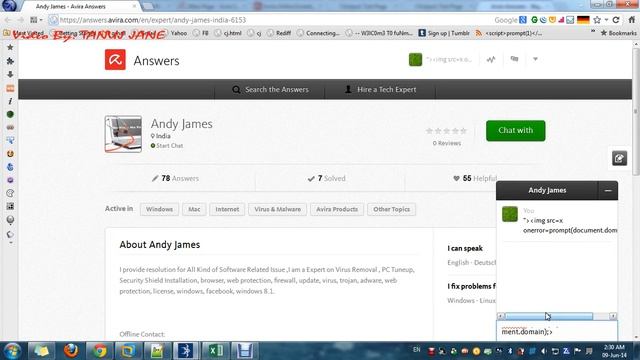Click chat scrollbar left arrow

tap(500, 316)
